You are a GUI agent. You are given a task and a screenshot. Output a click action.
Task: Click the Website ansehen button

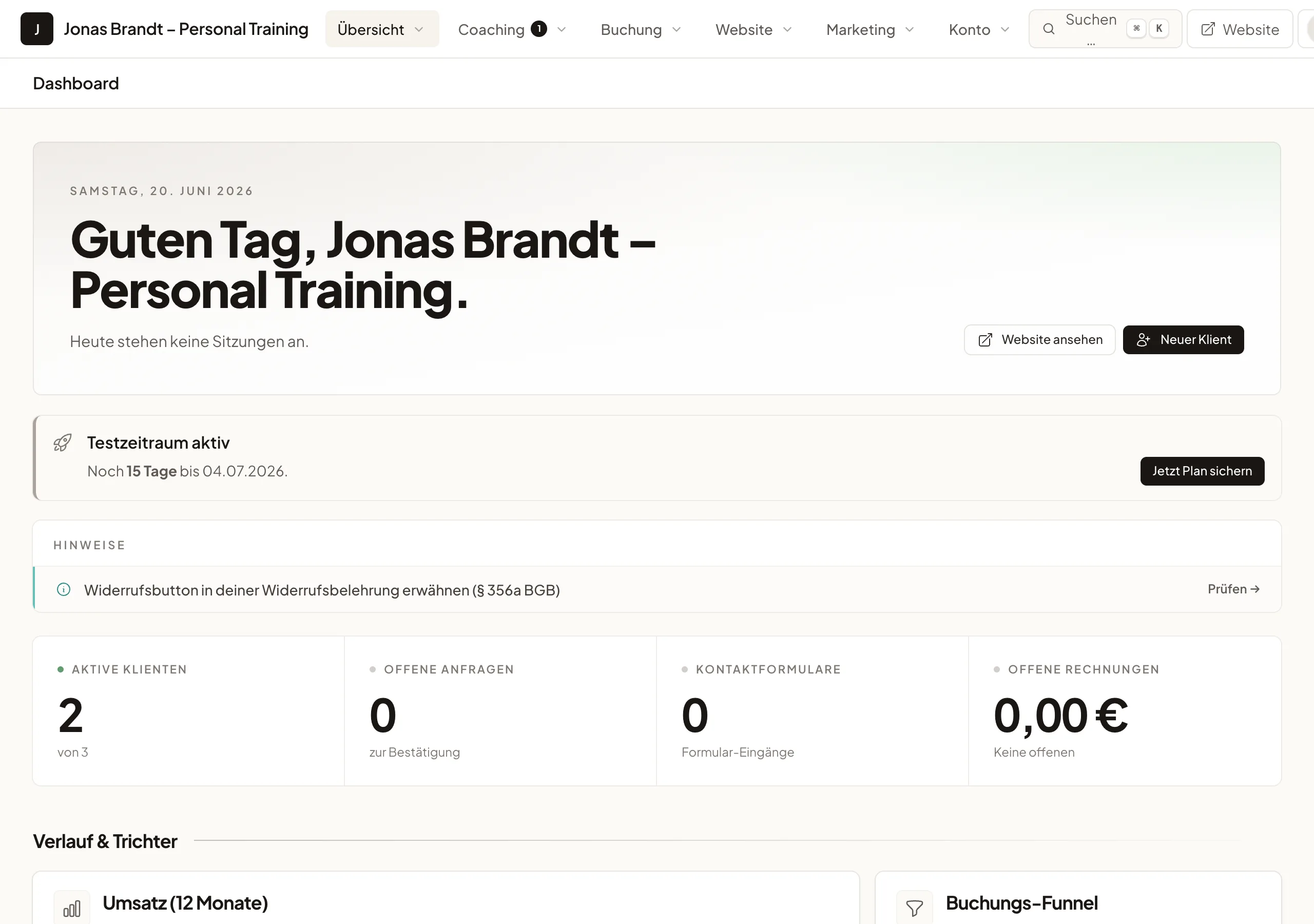(1039, 340)
